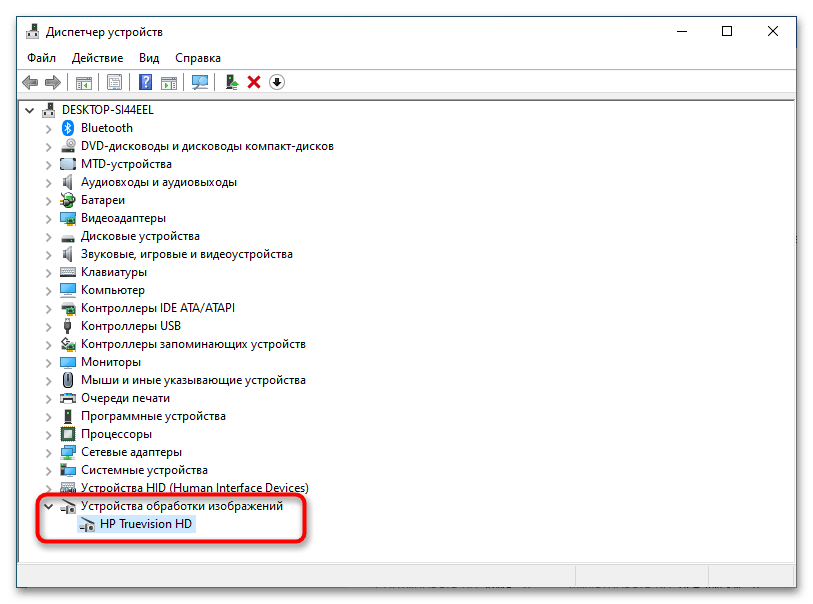The image size is (813, 604).
Task: Click the Процессоры chip icon
Action: pyautogui.click(x=68, y=434)
